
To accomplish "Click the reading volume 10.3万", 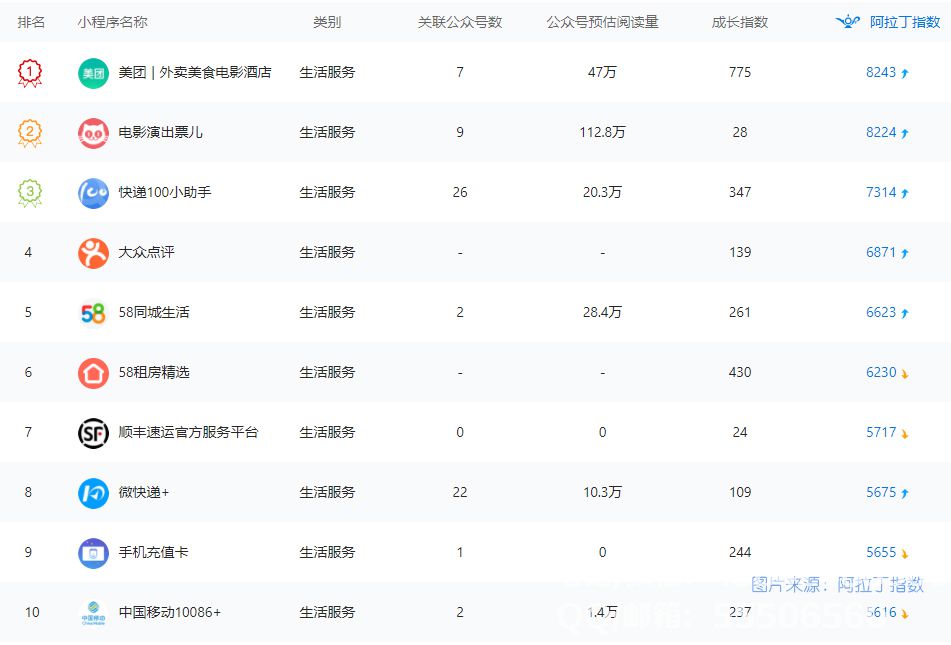I will [602, 492].
